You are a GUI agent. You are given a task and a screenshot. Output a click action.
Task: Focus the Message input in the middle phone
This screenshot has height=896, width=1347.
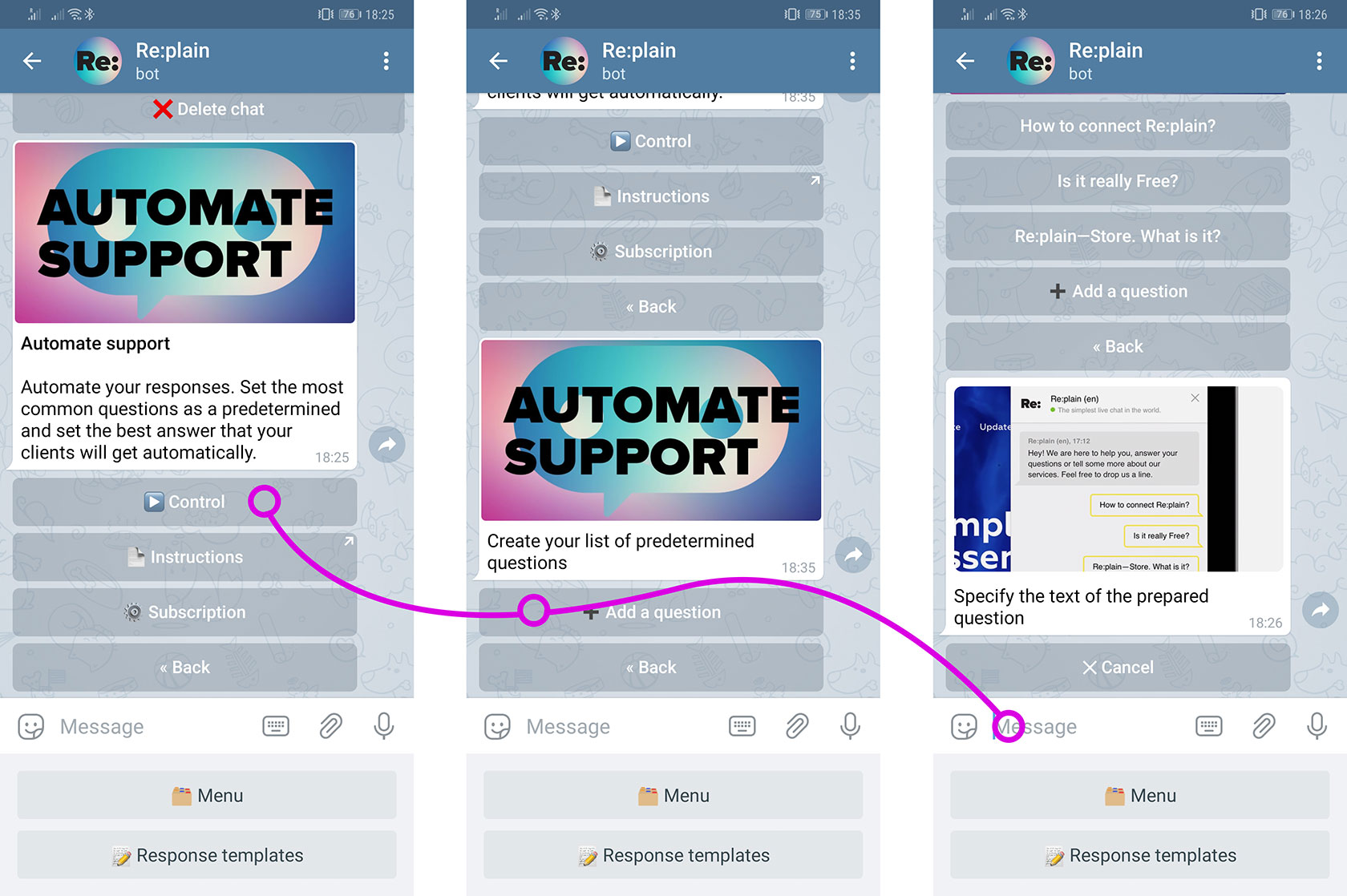[619, 727]
